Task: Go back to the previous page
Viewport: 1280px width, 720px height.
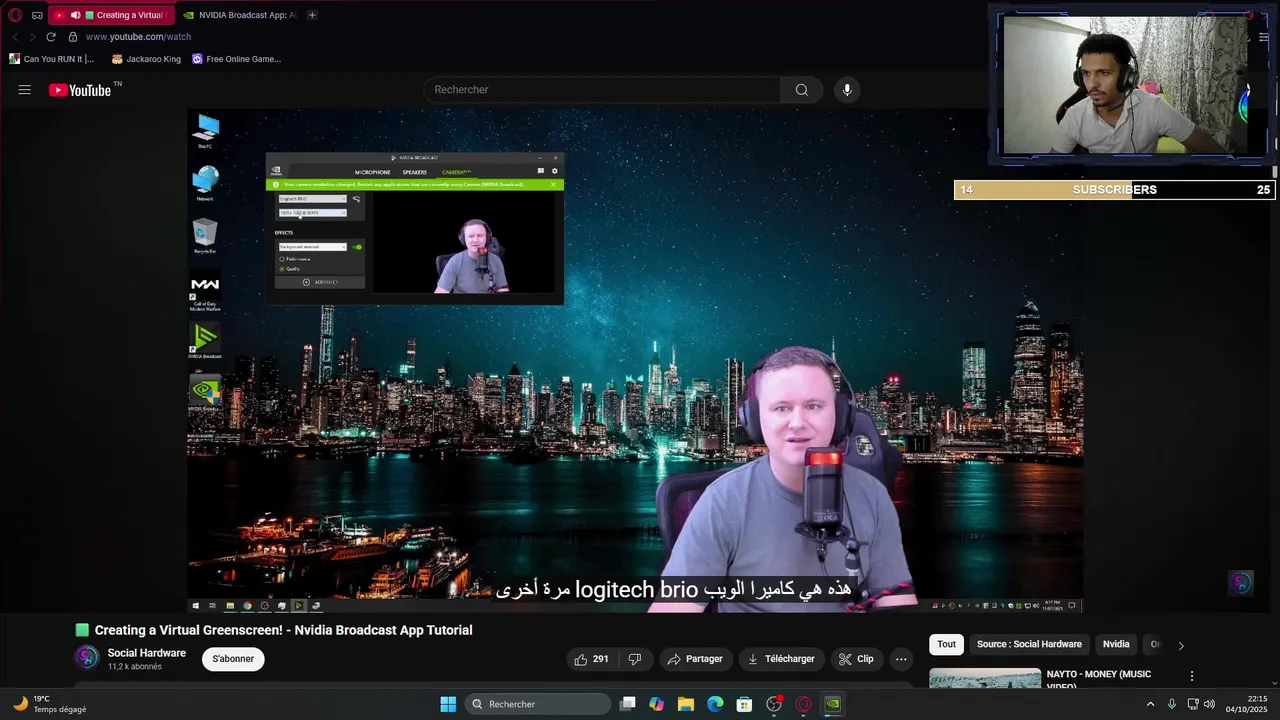Action: (x=15, y=37)
